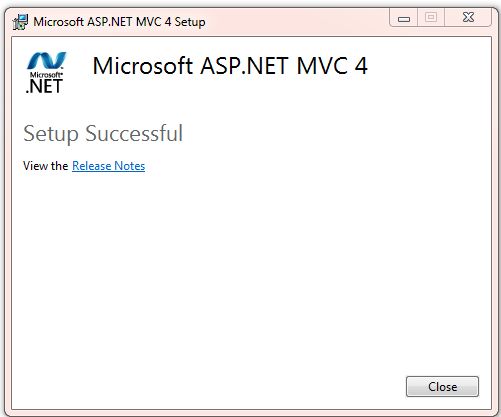Click the blue wave in .NET logo
501x417 pixels.
[47, 61]
